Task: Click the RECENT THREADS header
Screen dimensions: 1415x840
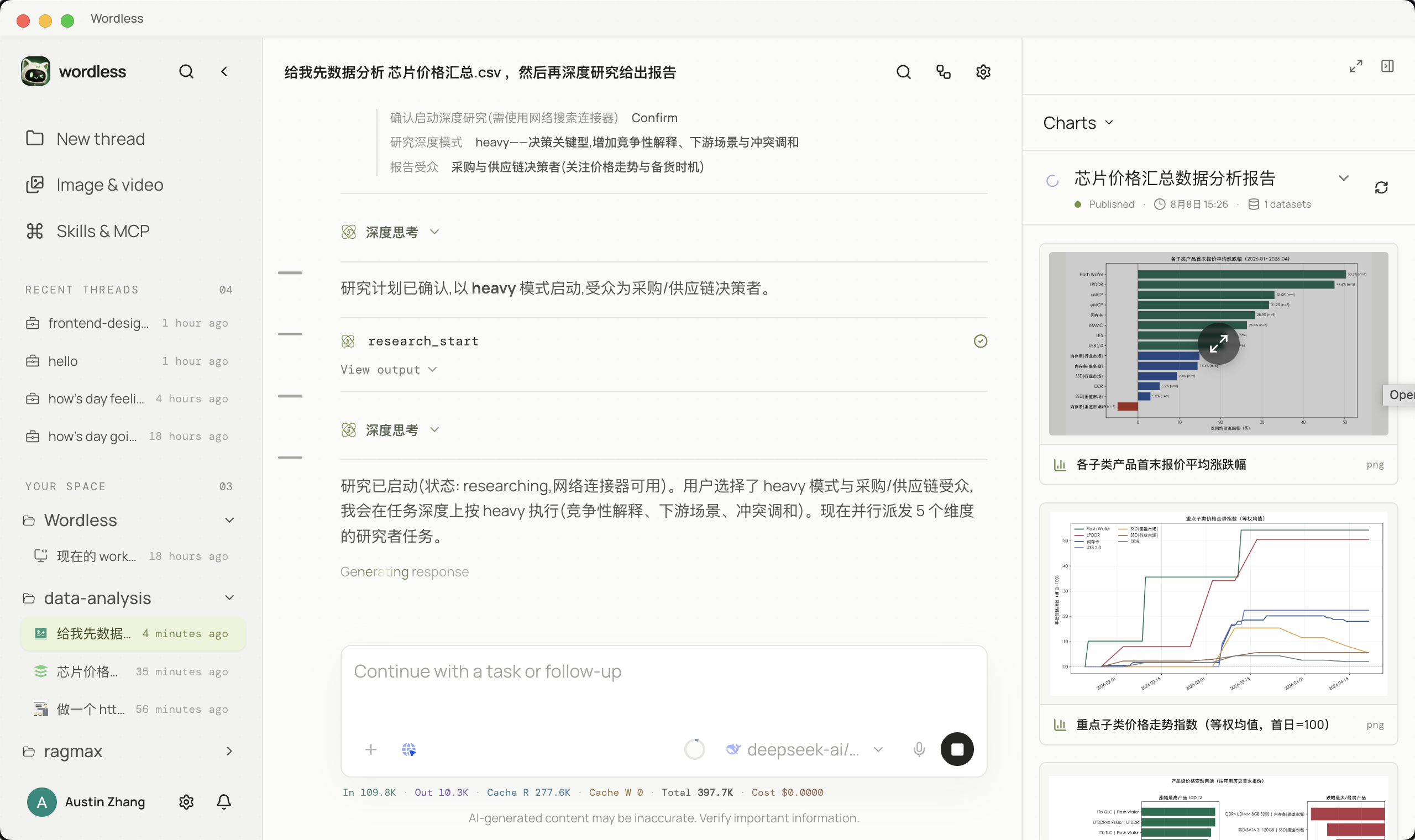Action: [x=82, y=290]
